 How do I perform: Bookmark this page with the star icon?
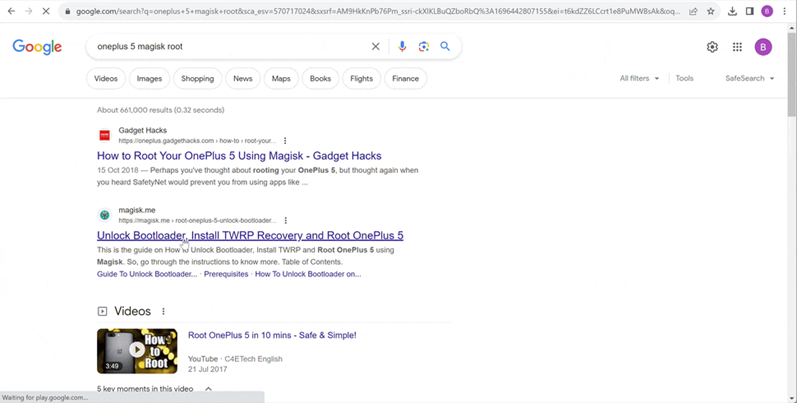coord(711,11)
